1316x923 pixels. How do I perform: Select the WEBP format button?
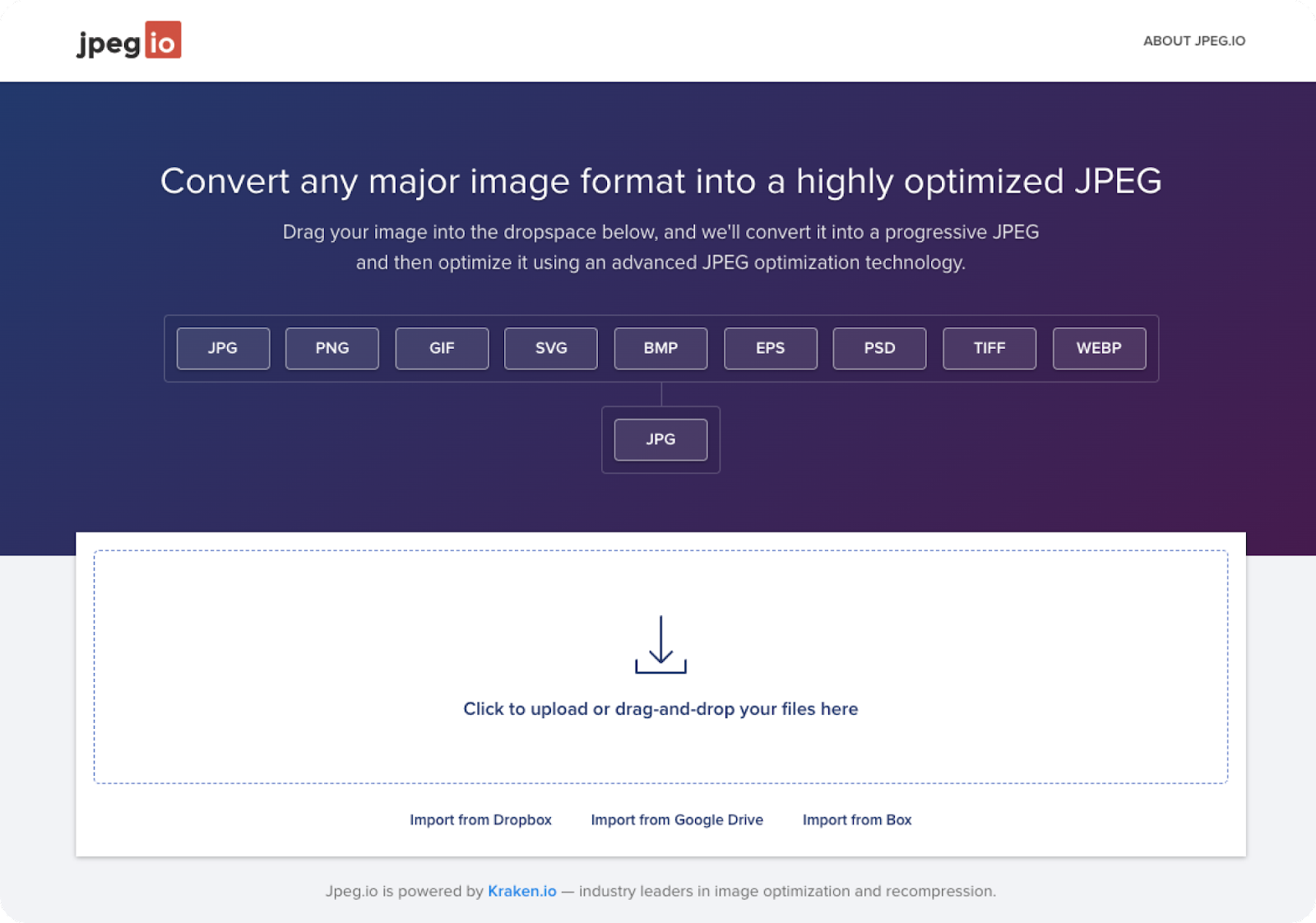1099,348
